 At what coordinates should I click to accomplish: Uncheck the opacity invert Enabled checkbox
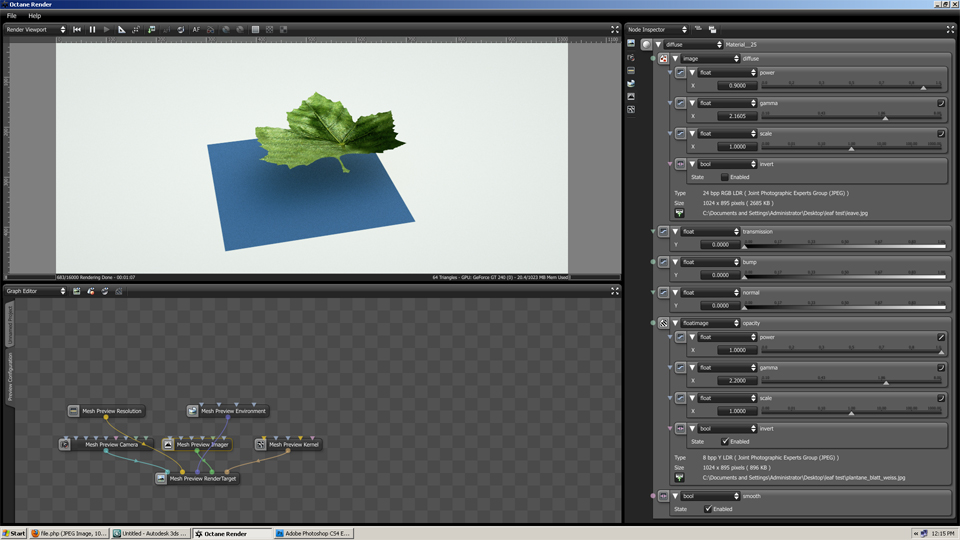tap(725, 441)
